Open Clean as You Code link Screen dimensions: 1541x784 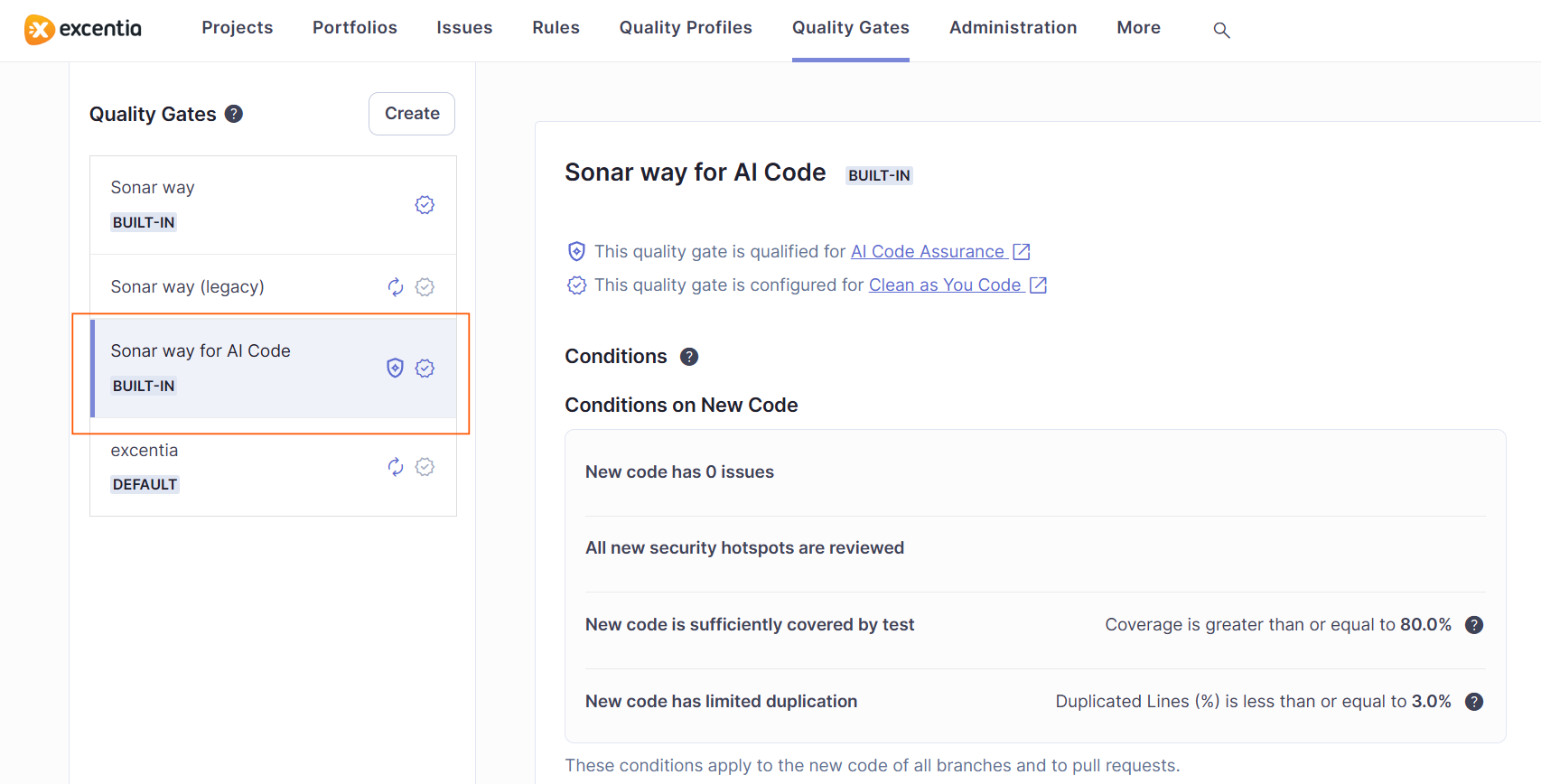(945, 285)
